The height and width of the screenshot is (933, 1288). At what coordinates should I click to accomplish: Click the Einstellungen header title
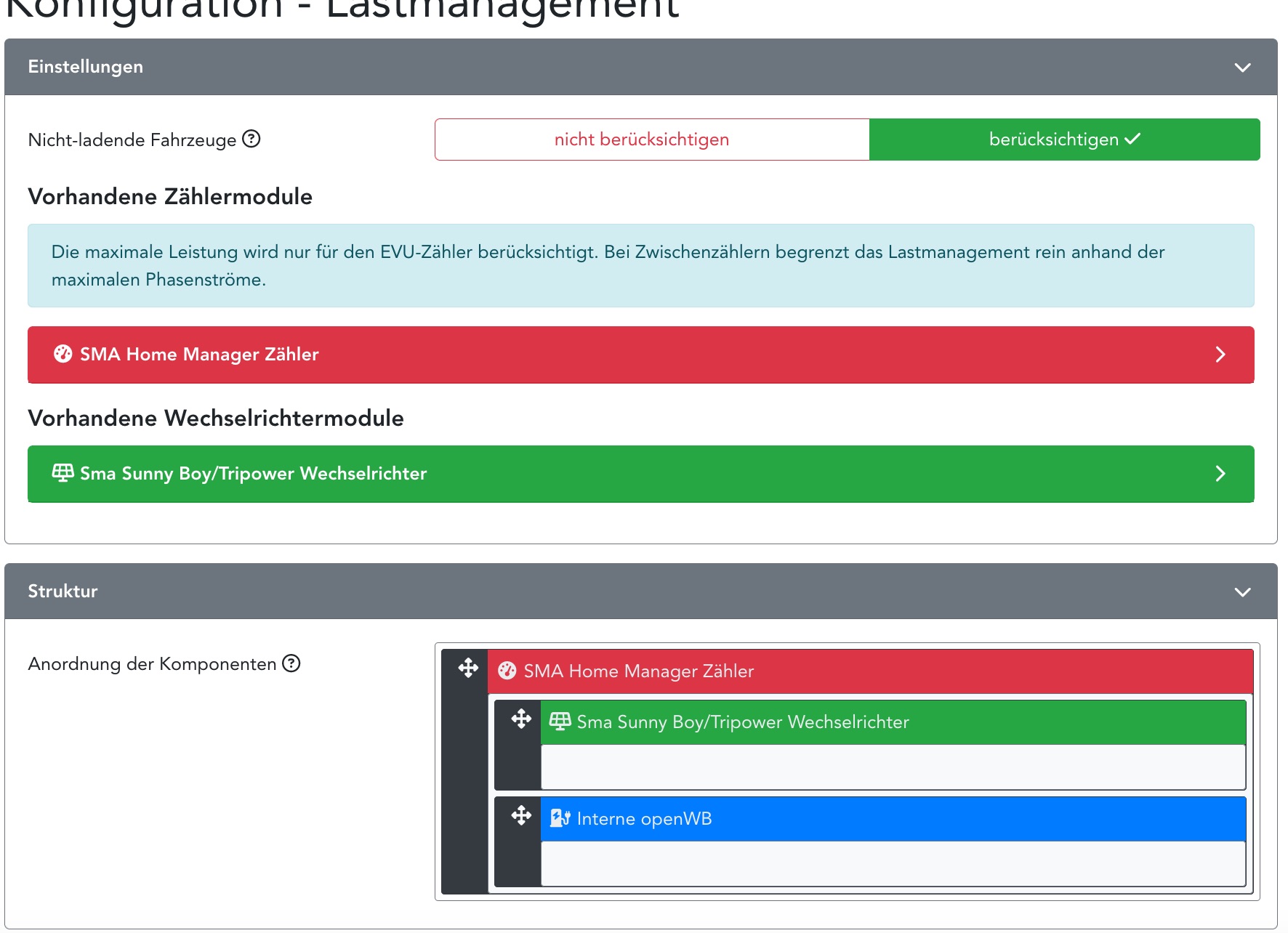tap(86, 67)
